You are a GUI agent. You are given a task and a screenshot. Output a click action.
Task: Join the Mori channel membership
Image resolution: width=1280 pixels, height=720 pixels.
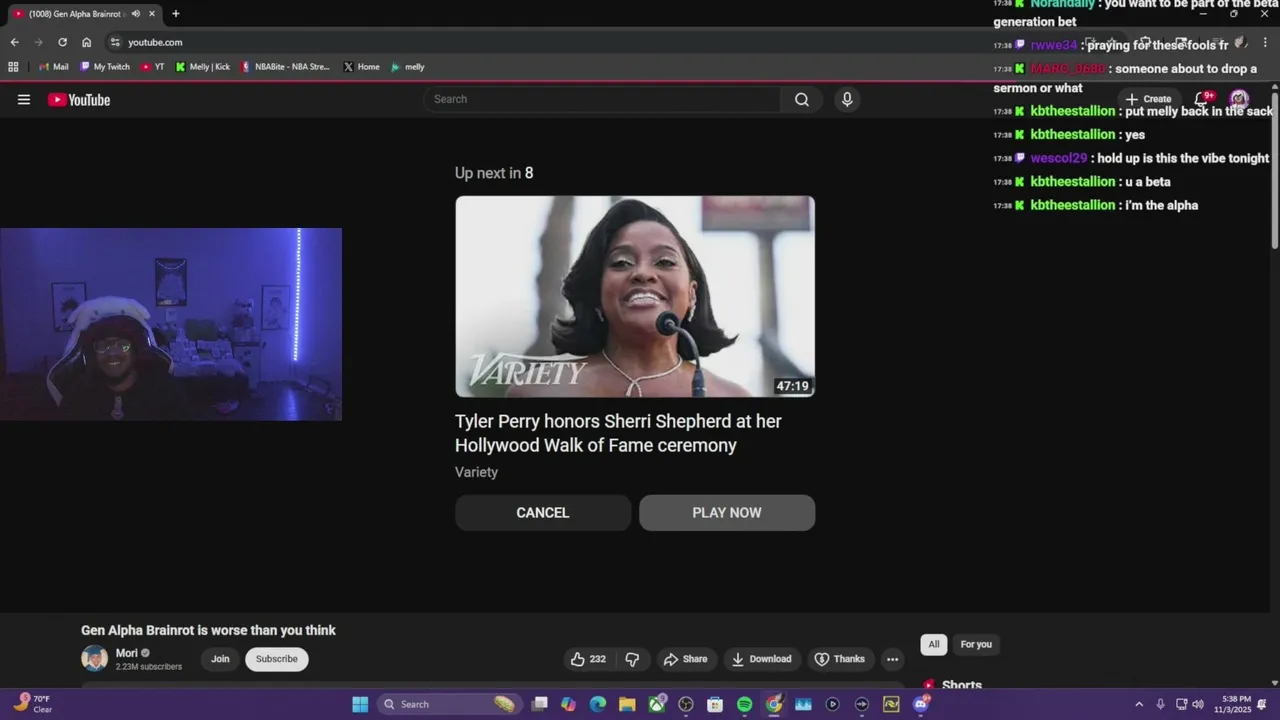point(220,659)
